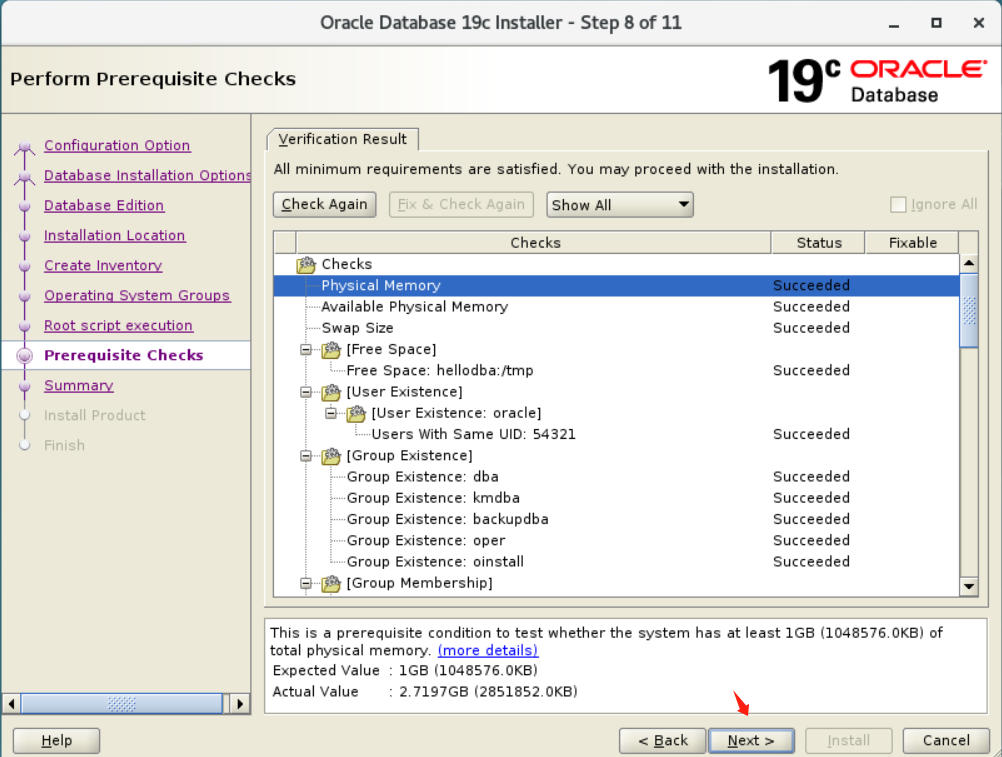Maximize the Oracle installer window
The height and width of the screenshot is (757, 1002).
point(936,23)
